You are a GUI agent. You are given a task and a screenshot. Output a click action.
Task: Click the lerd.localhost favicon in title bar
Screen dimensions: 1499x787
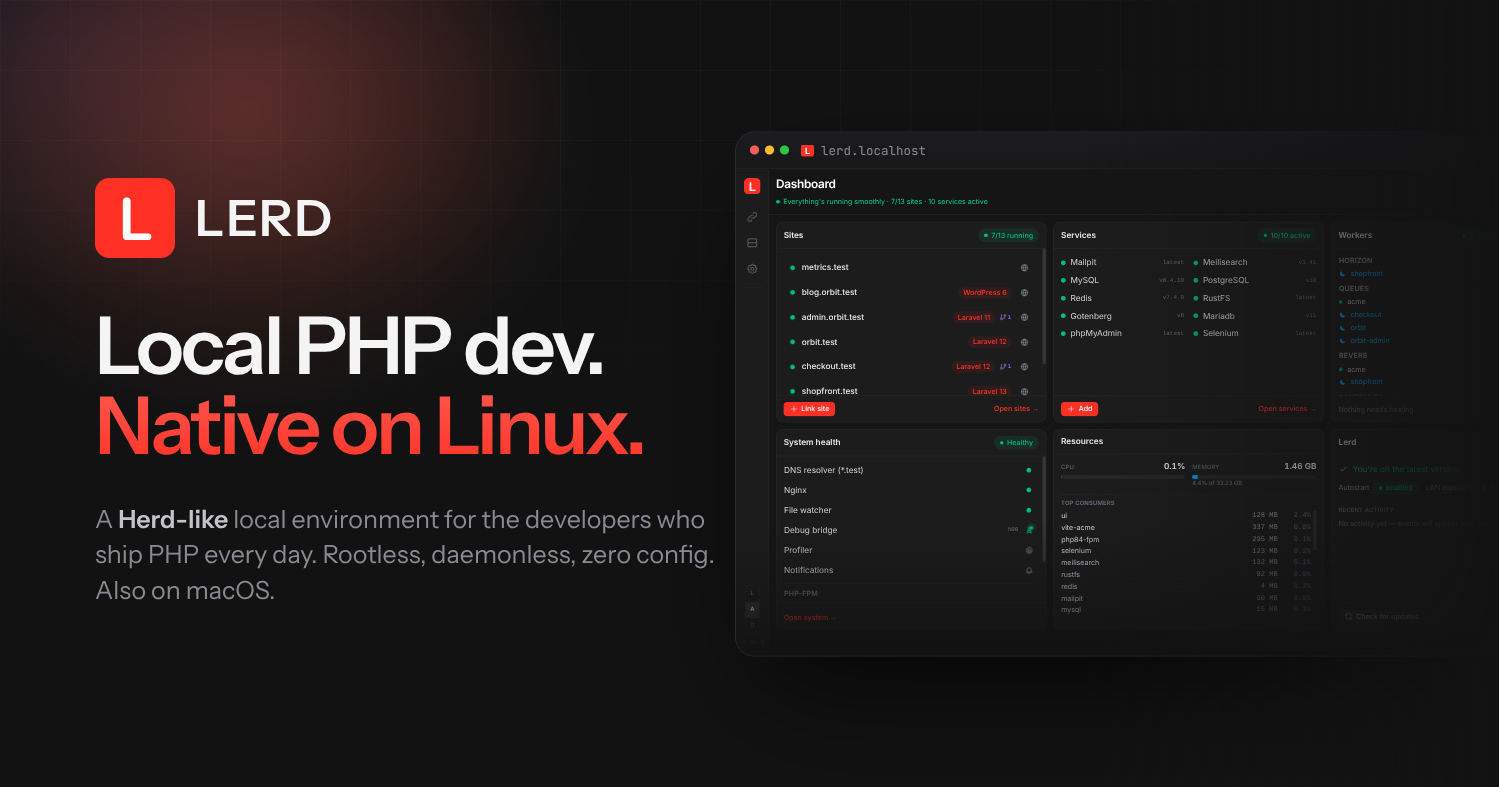click(x=807, y=151)
